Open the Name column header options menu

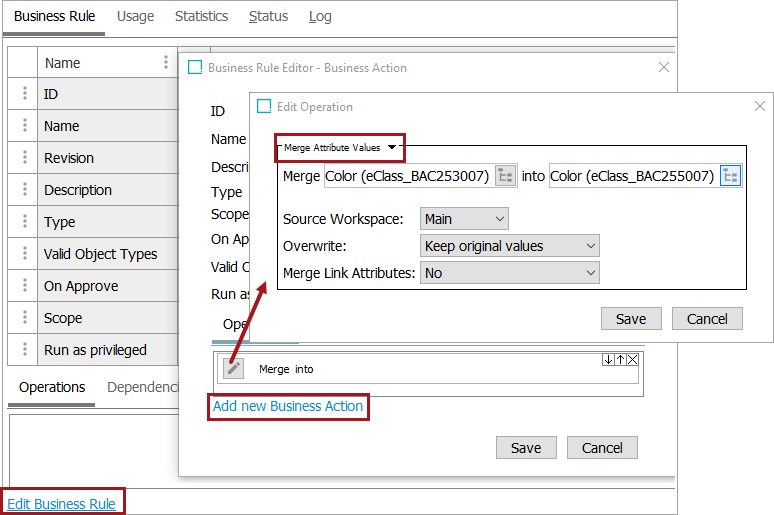coord(166,62)
